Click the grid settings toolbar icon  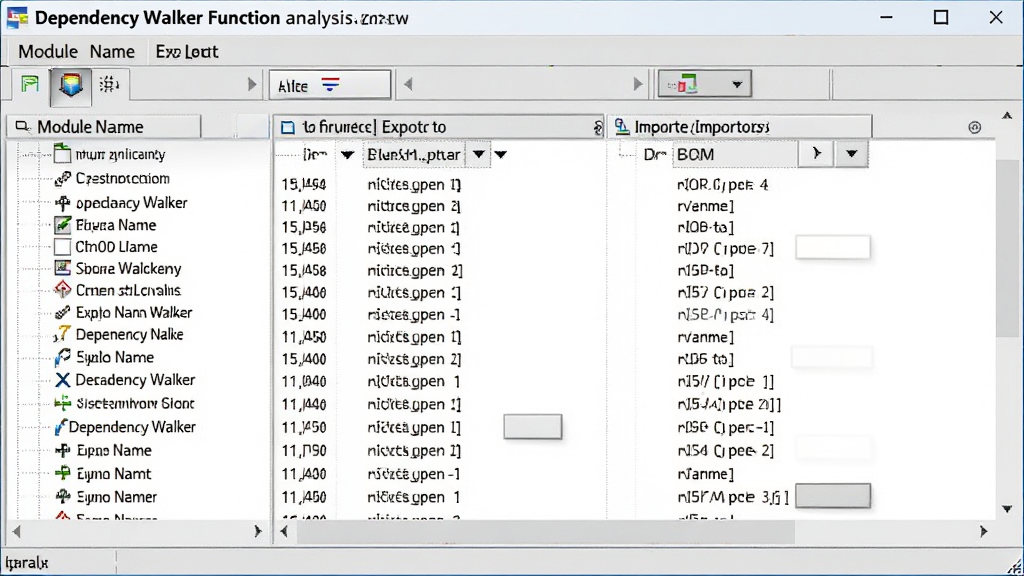click(x=109, y=84)
